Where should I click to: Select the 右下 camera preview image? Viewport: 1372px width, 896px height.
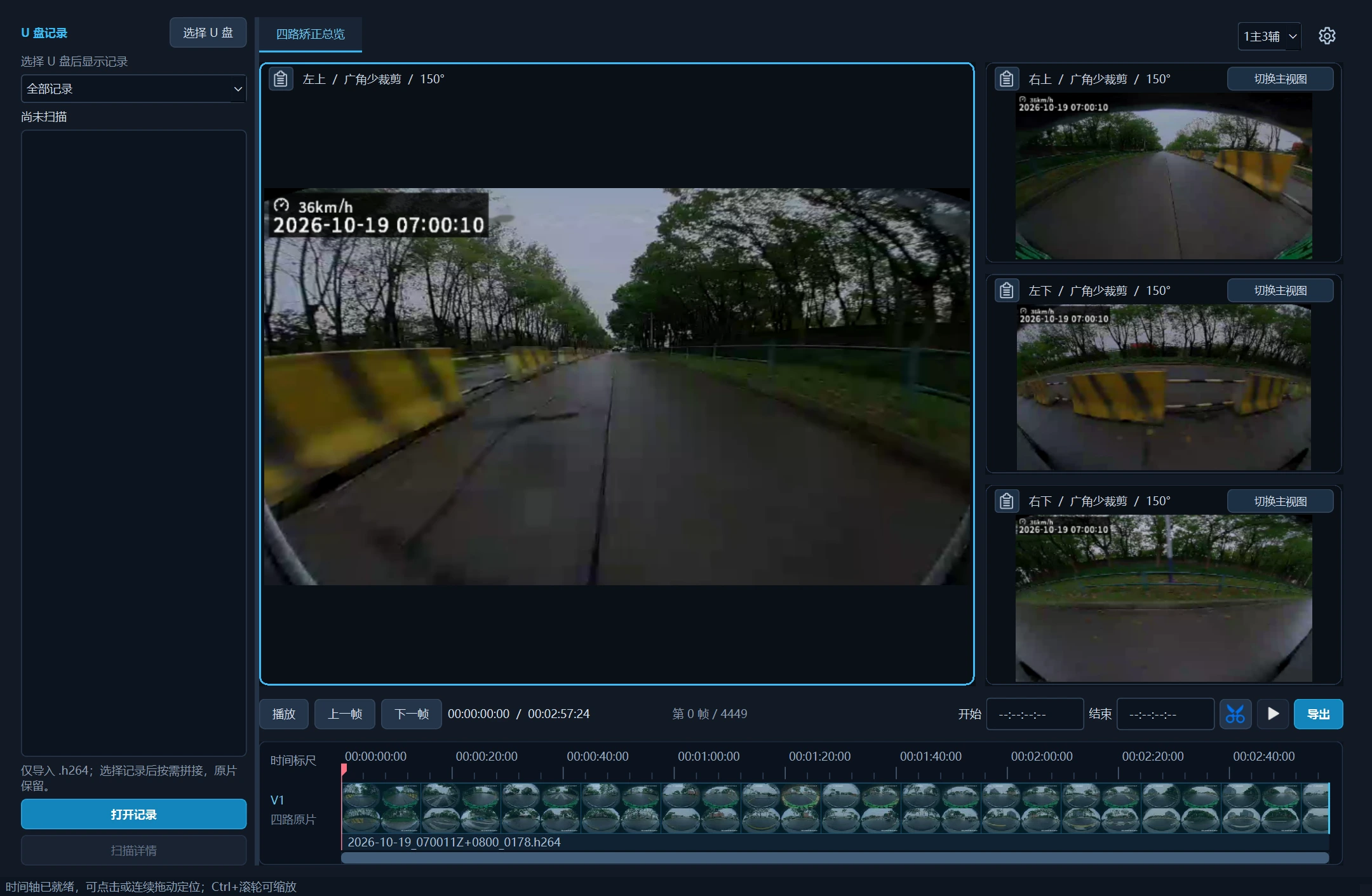coord(1164,599)
